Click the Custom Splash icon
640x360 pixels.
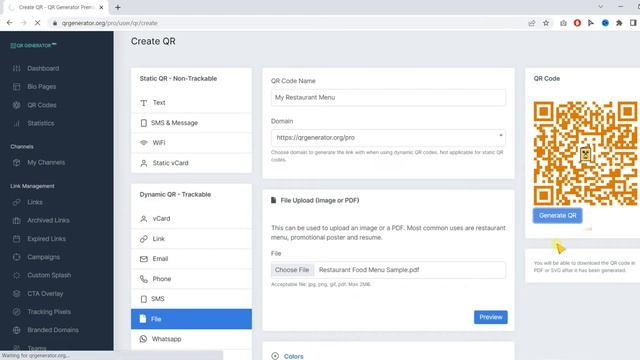16,275
